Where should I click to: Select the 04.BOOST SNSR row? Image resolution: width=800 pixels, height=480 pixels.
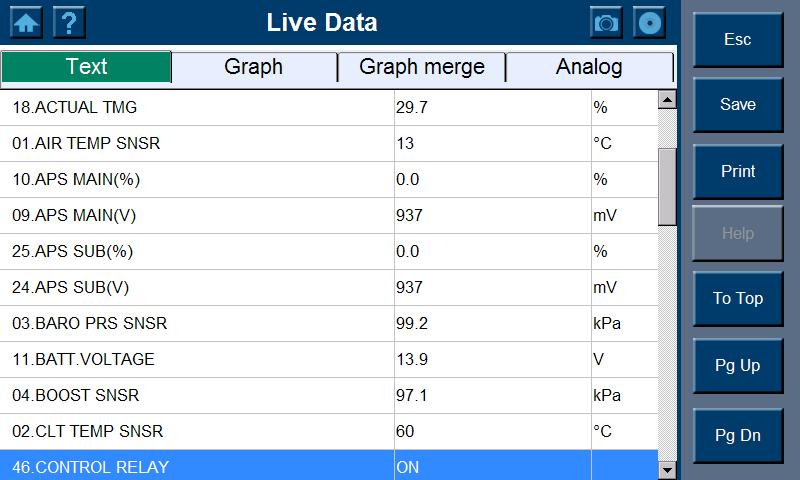tap(200, 395)
